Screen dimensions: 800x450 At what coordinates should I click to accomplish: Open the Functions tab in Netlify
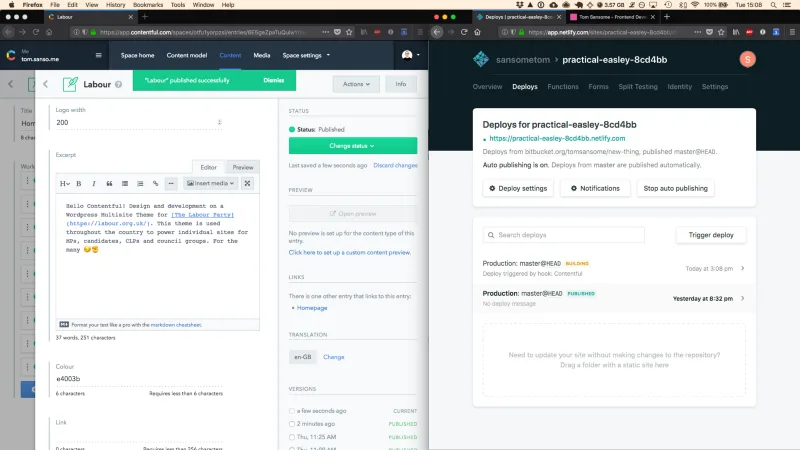coord(563,87)
